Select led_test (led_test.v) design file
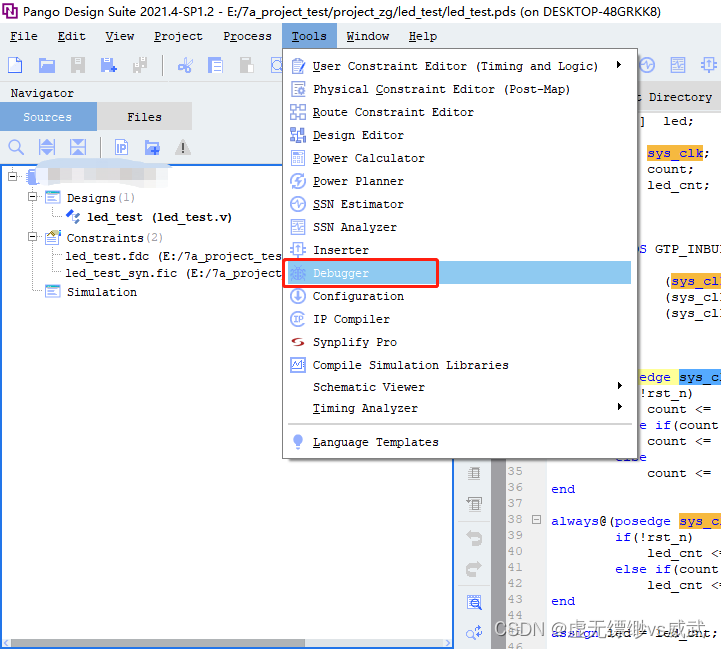Viewport: 721px width, 649px height. tap(159, 217)
